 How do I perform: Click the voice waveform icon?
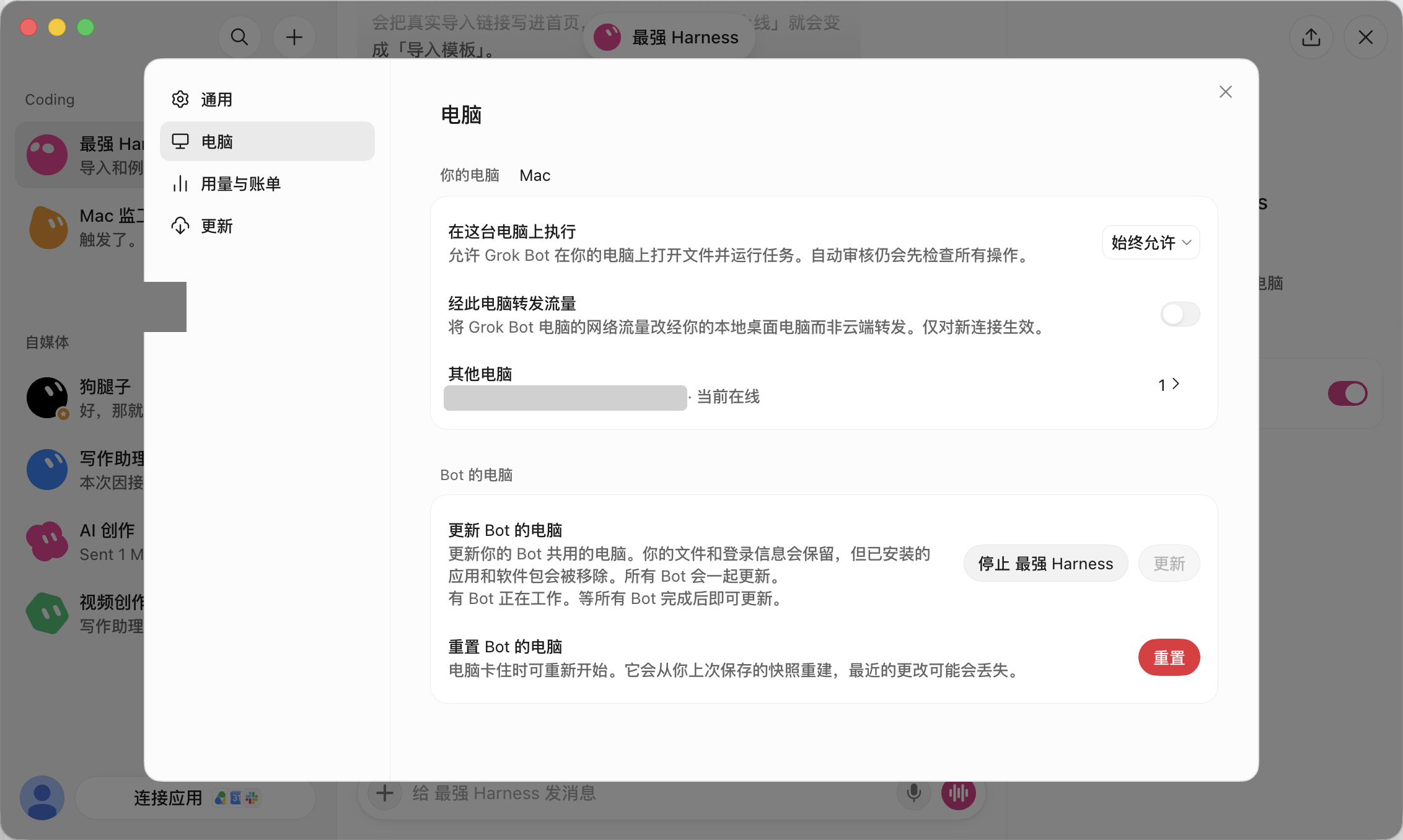point(958,793)
